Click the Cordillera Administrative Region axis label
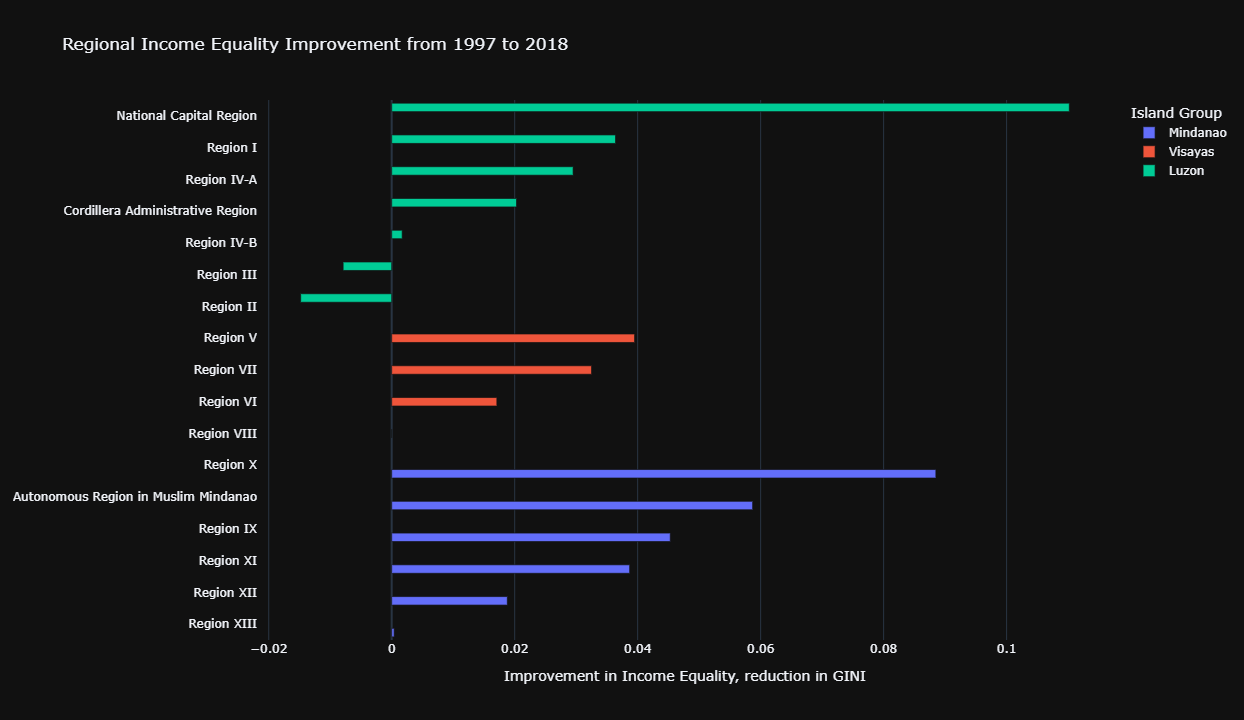The height and width of the screenshot is (720, 1244). click(160, 211)
